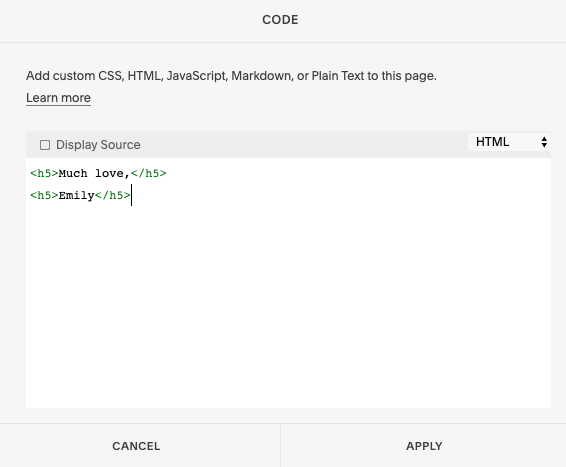Follow the Learn more link
This screenshot has height=467, width=566.
[58, 98]
